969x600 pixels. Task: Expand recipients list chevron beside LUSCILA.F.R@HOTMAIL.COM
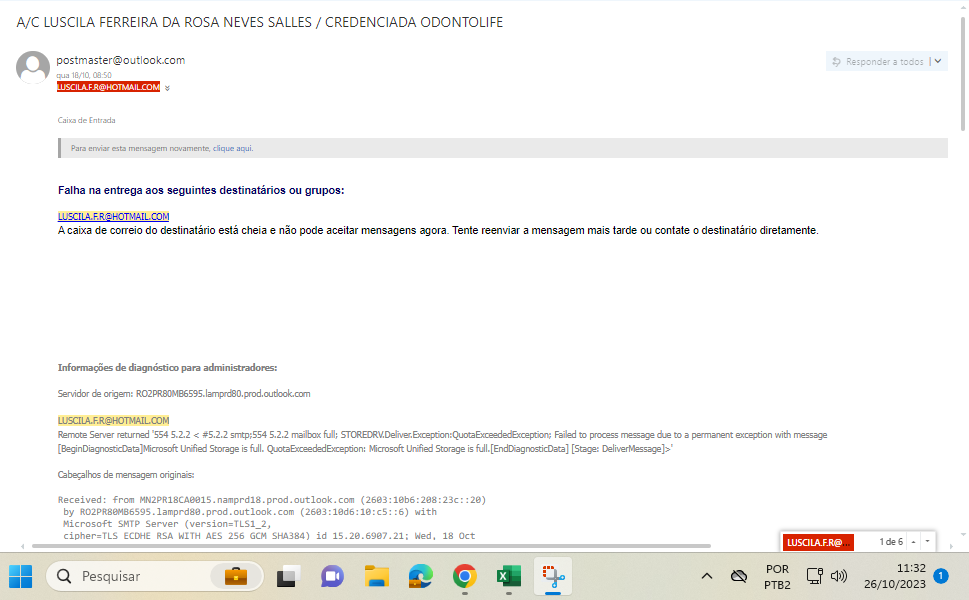click(x=167, y=88)
